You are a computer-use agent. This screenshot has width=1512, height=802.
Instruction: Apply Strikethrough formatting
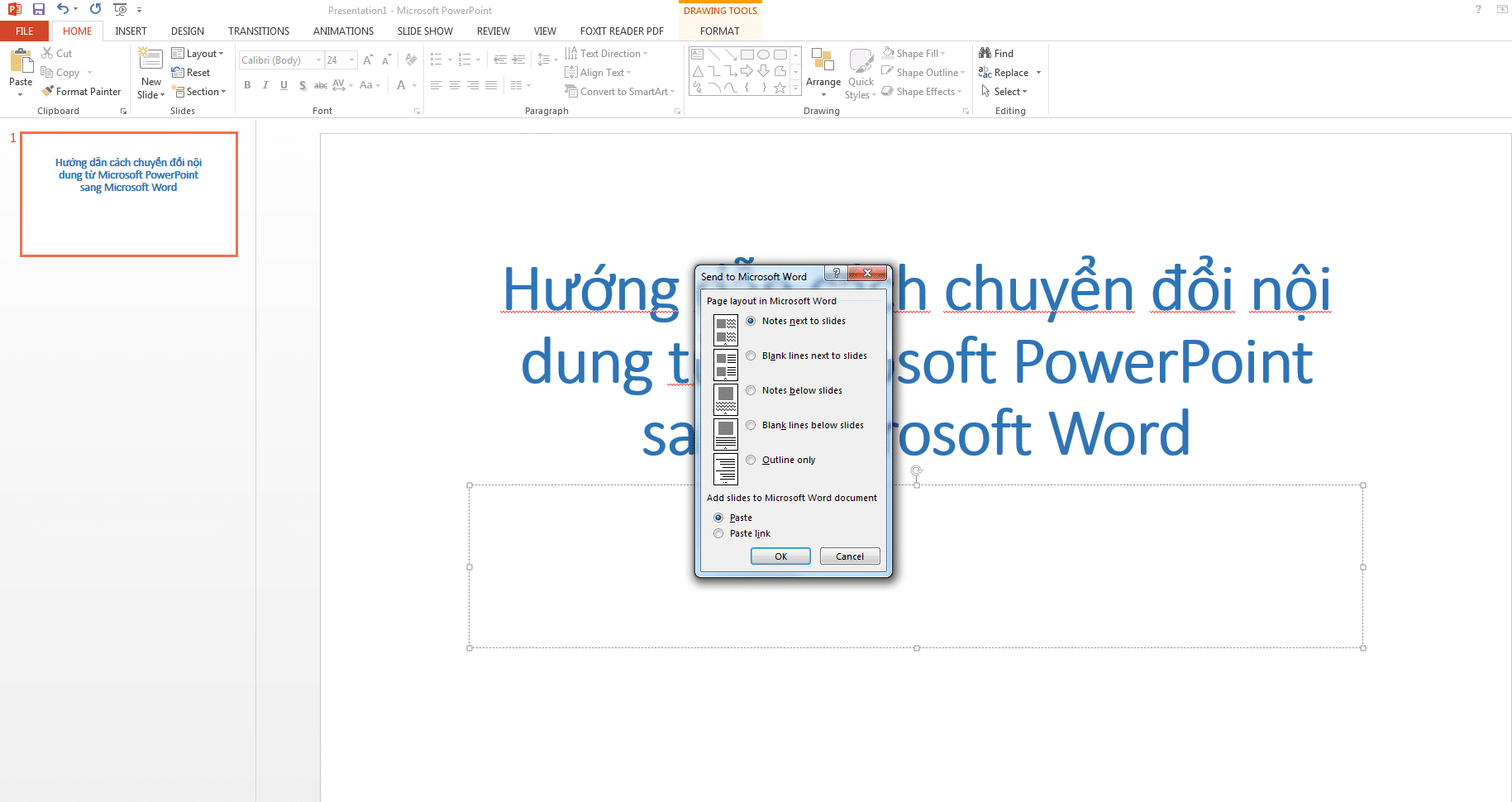[321, 85]
